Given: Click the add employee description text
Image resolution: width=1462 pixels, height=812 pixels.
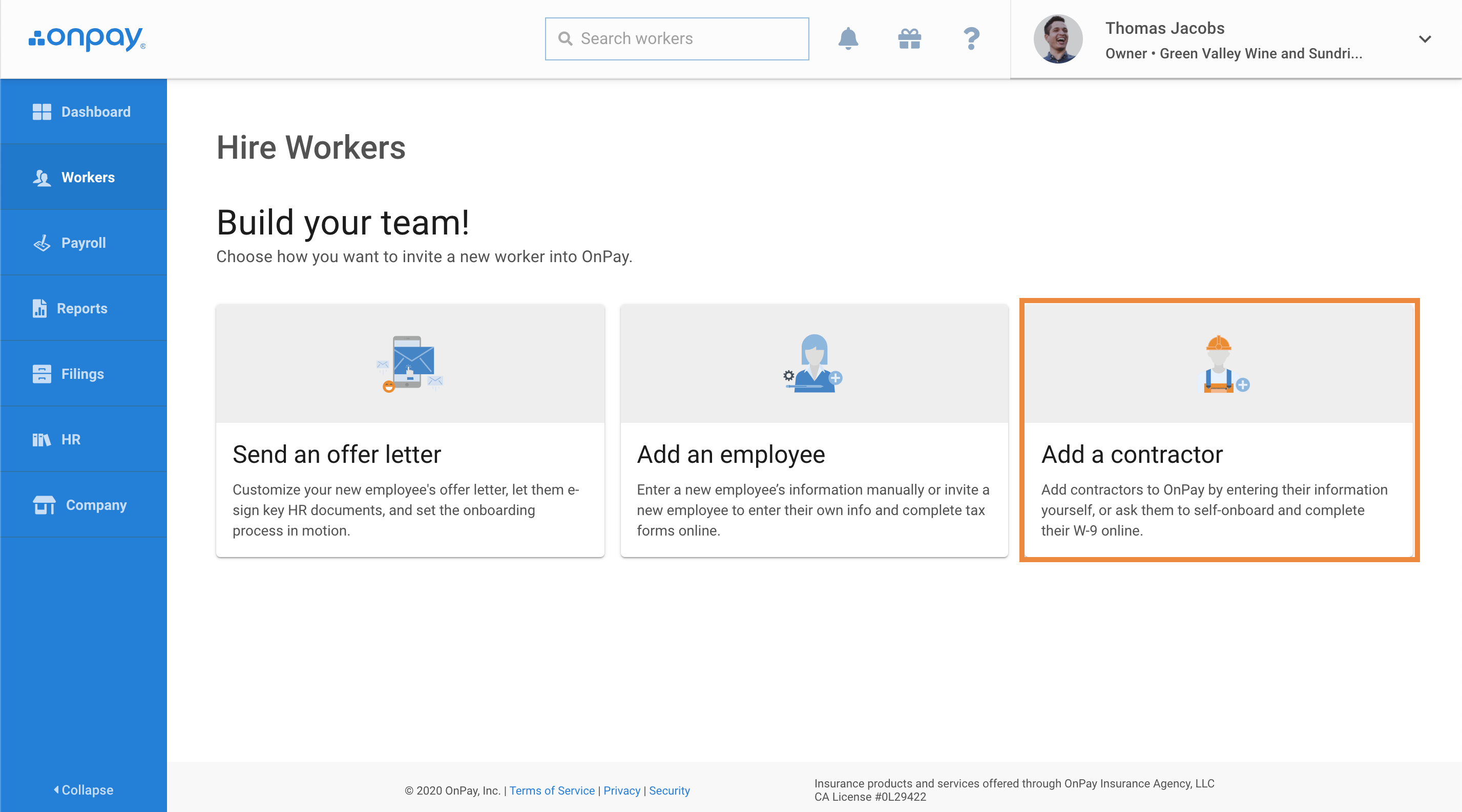Looking at the screenshot, I should click(x=813, y=510).
